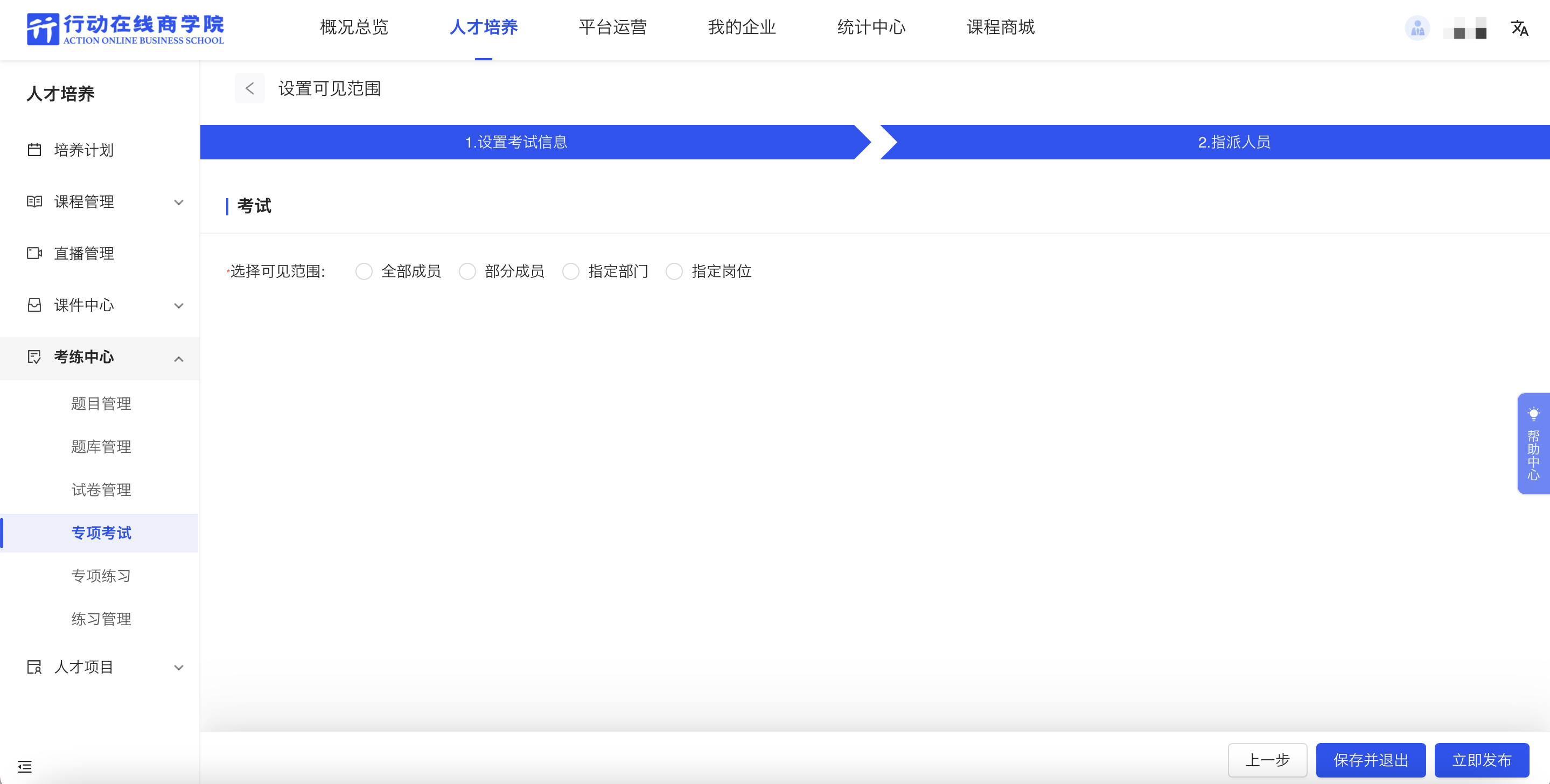
Task: Click the 考试 section heading
Action: pos(254,206)
